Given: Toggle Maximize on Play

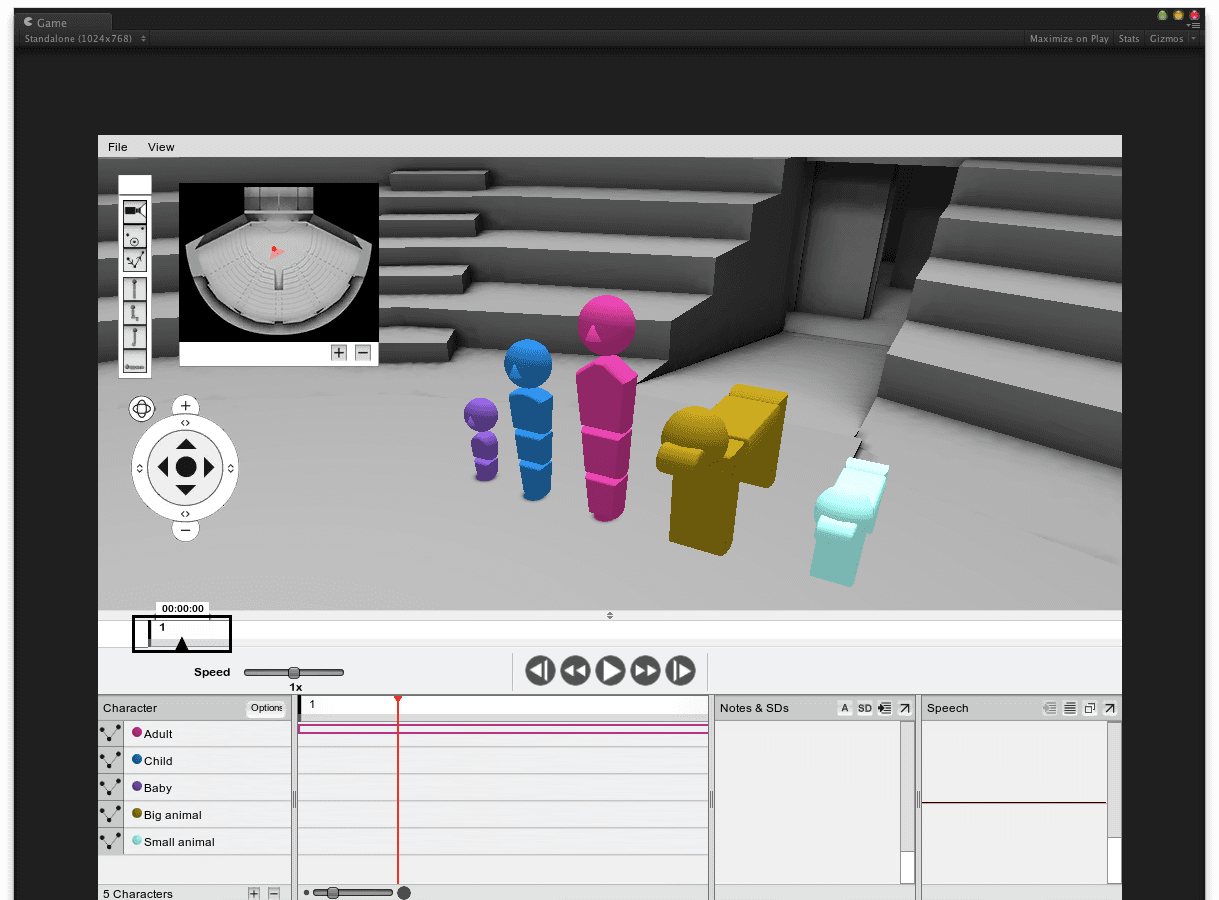Looking at the screenshot, I should pos(1070,39).
